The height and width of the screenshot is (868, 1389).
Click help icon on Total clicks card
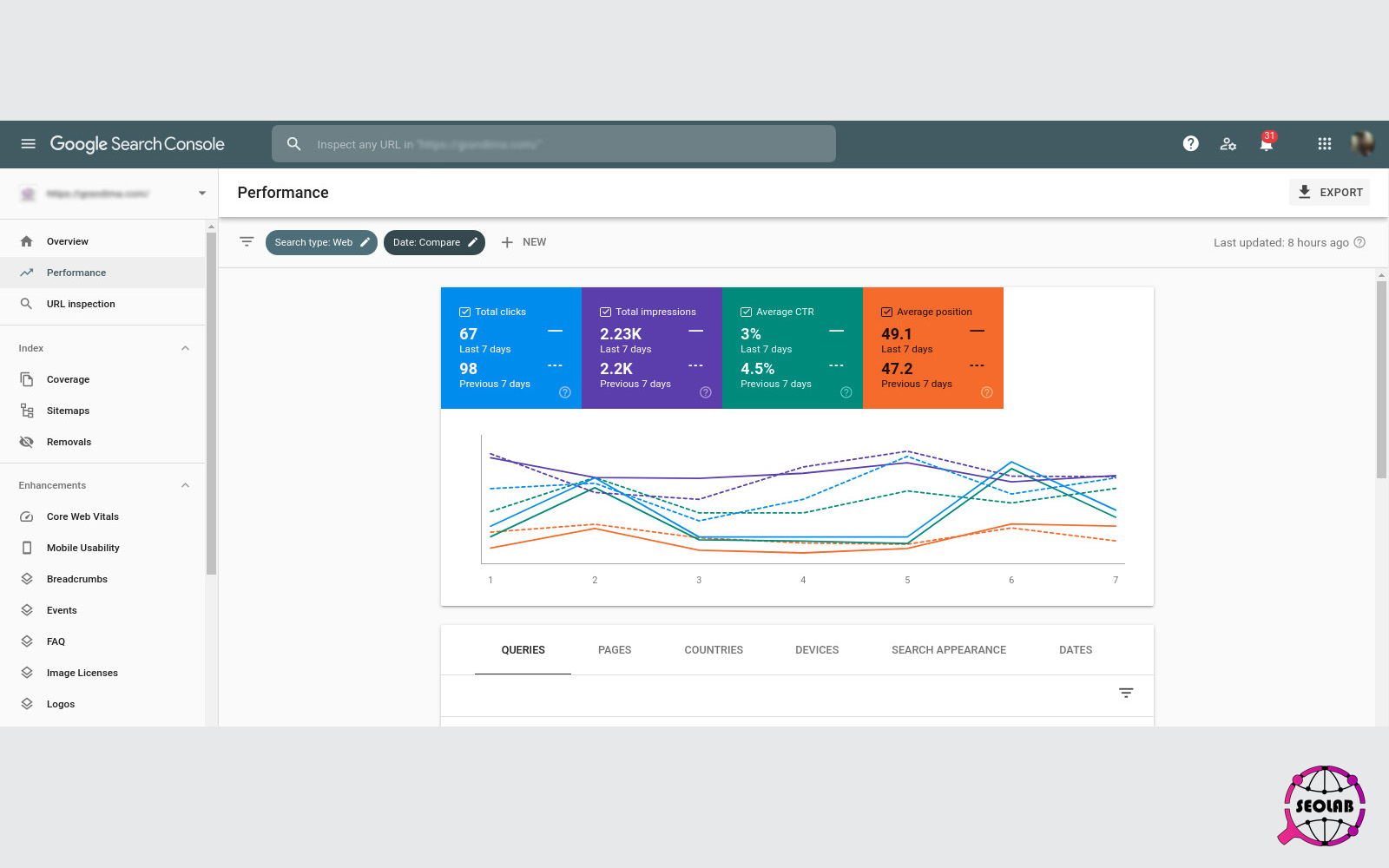click(565, 392)
